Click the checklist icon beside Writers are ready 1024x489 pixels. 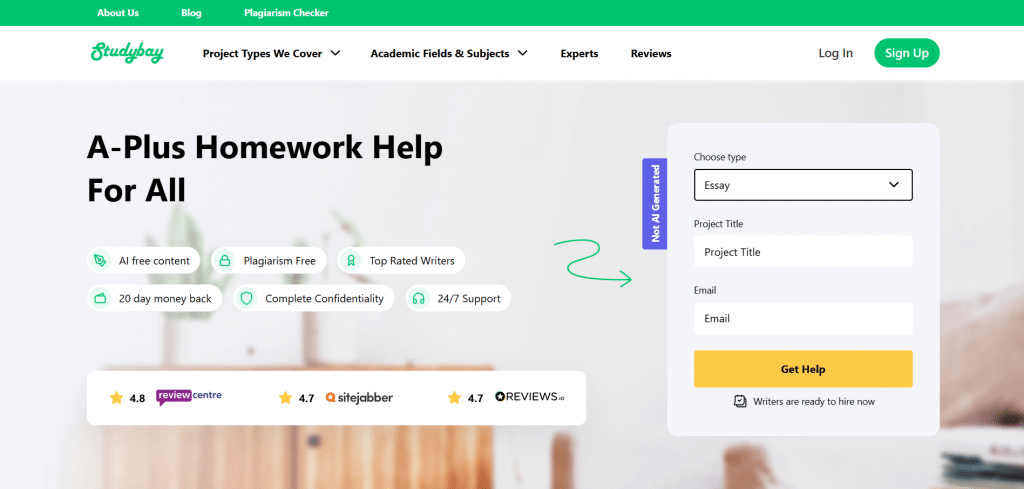click(x=740, y=401)
